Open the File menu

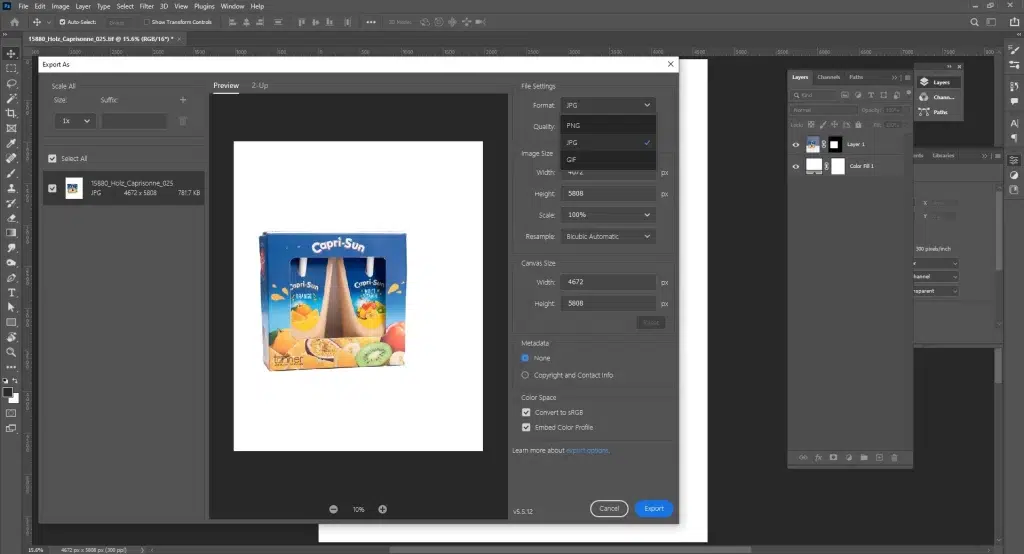point(24,7)
